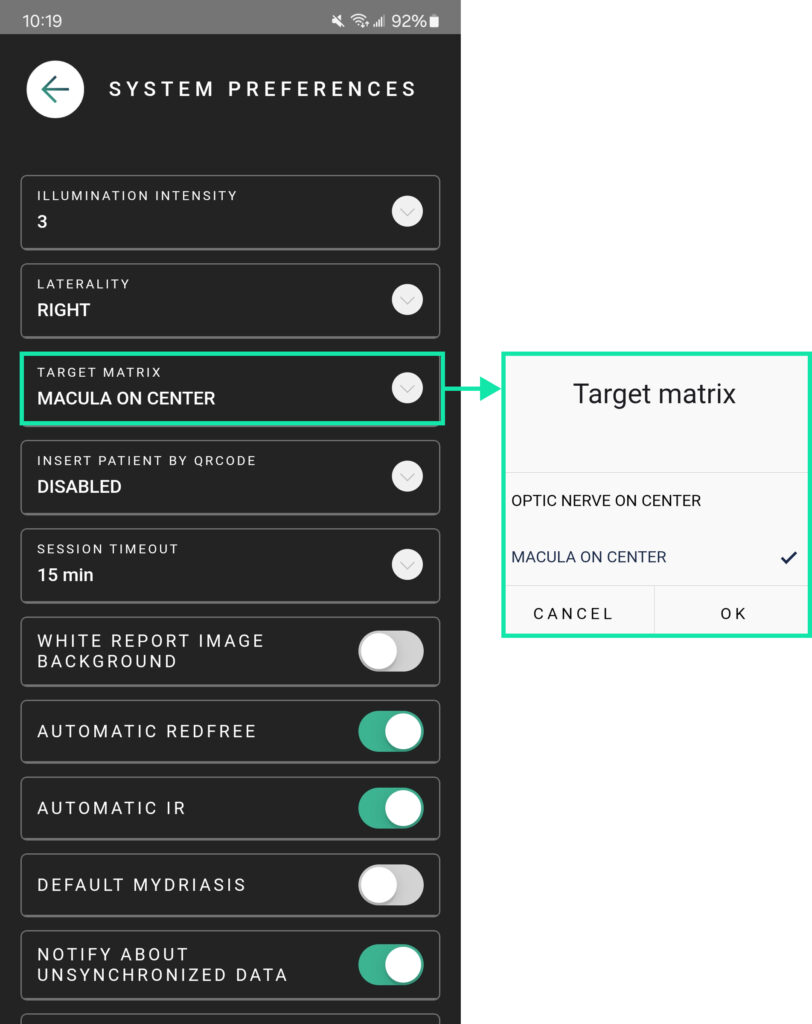This screenshot has width=812, height=1024.
Task: Disable the Automatic Redfree switch
Action: point(391,731)
